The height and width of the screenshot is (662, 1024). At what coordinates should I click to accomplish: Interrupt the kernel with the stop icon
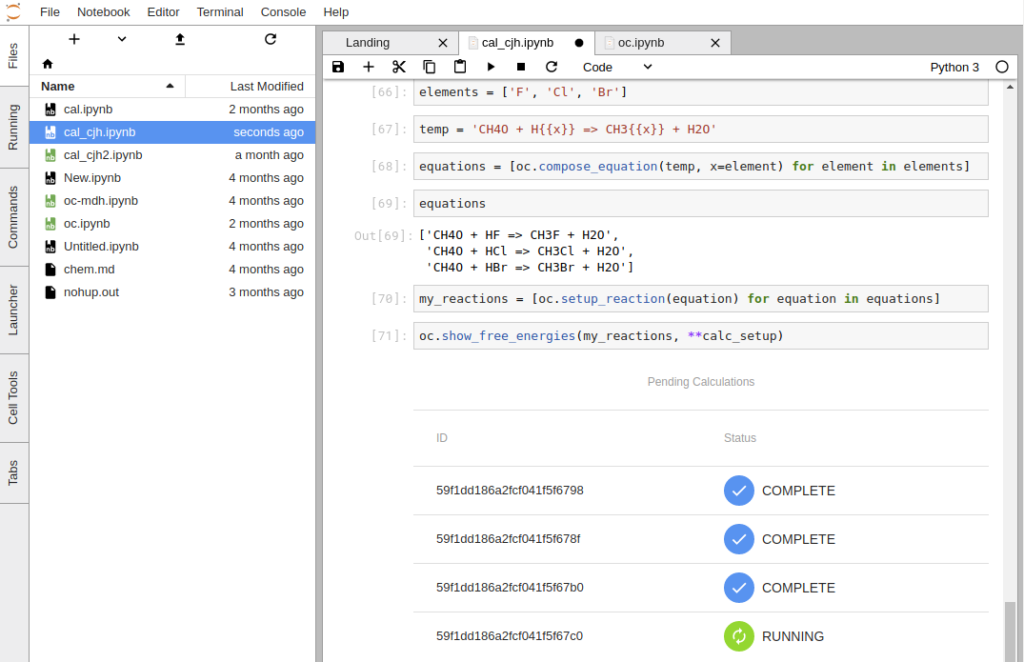coord(521,67)
